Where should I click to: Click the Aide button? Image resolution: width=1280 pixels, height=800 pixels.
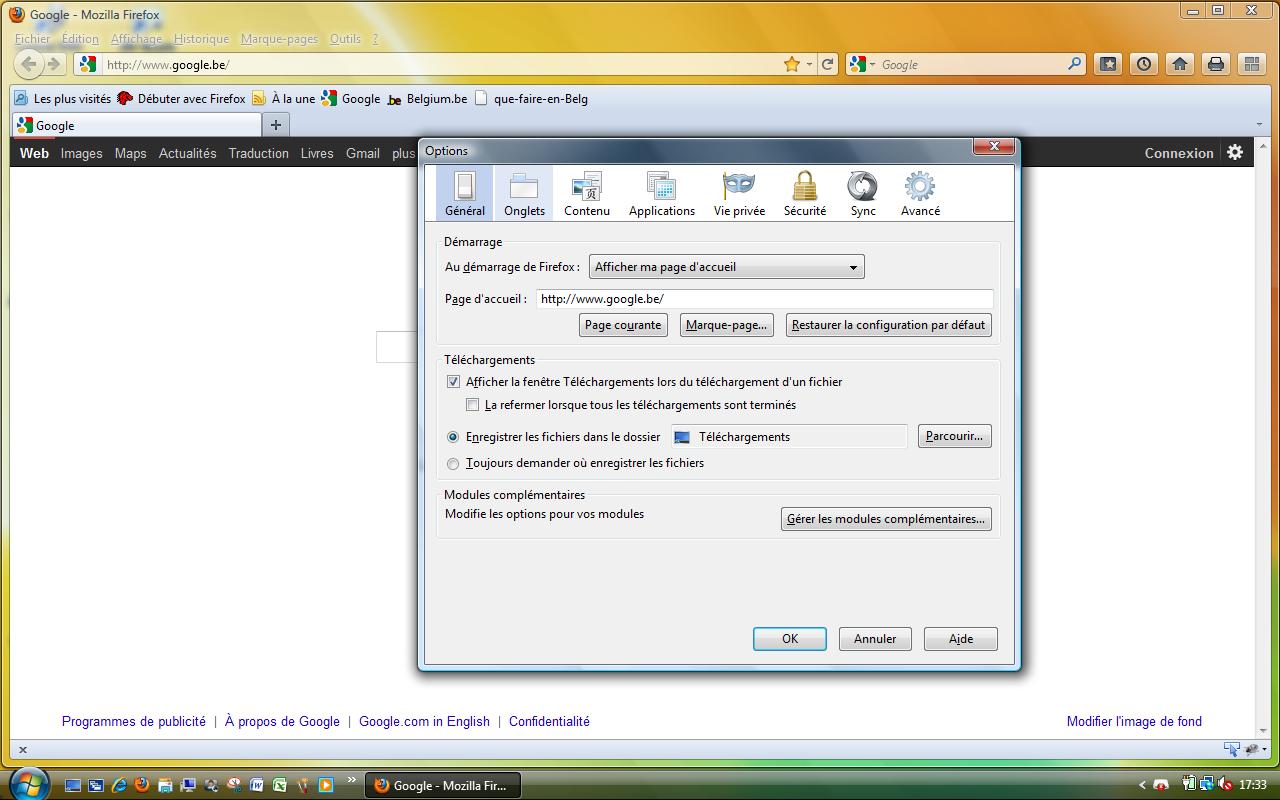(961, 639)
